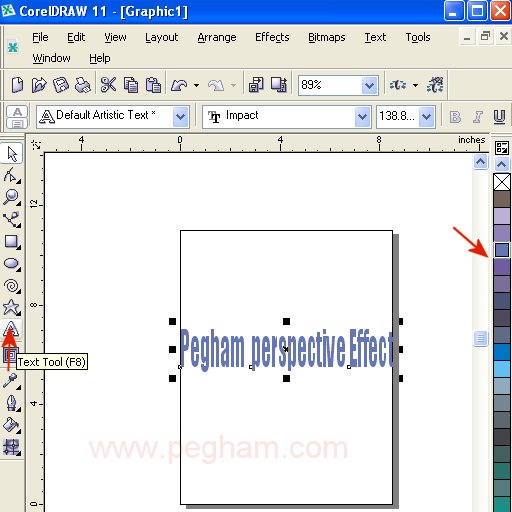Toggle Bold formatting
The height and width of the screenshot is (512, 512).
[x=455, y=117]
